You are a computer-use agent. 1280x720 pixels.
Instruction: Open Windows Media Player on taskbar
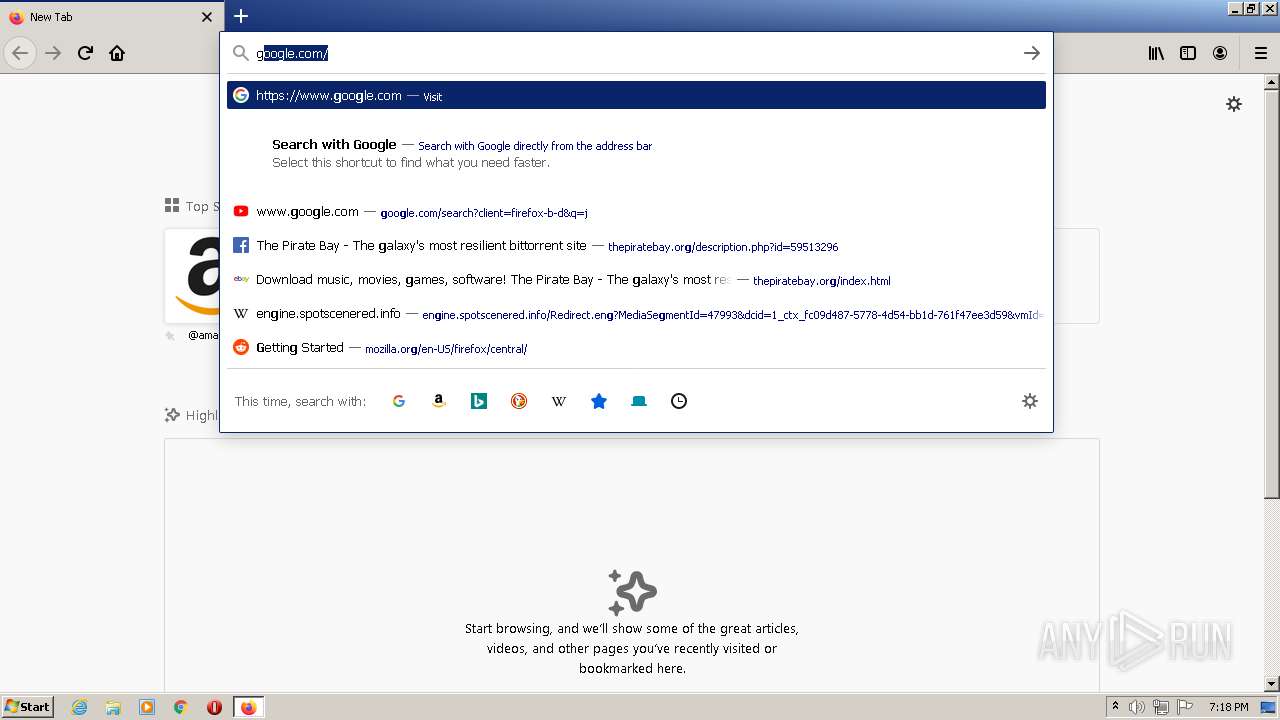point(147,707)
